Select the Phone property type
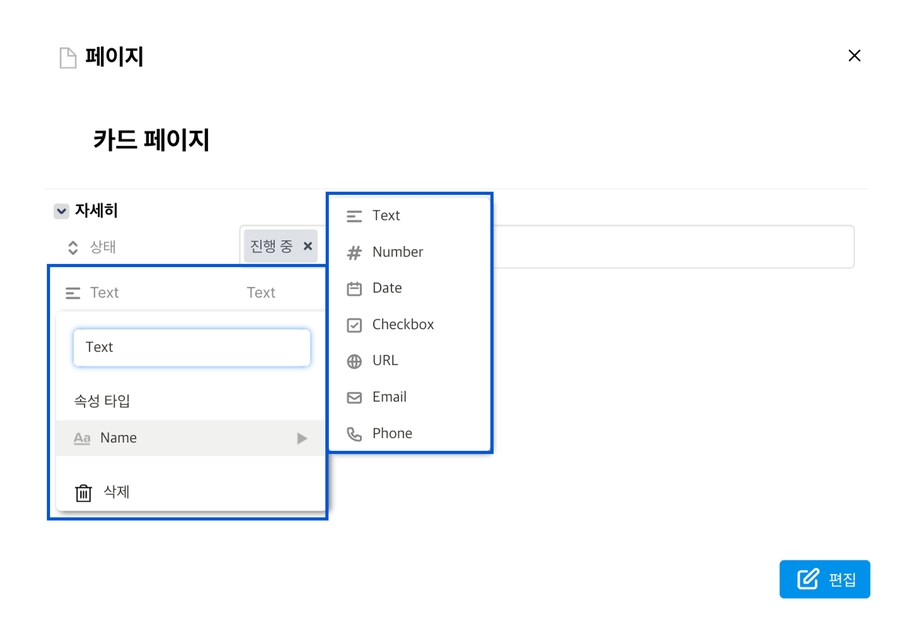The height and width of the screenshot is (624, 900). (x=391, y=434)
